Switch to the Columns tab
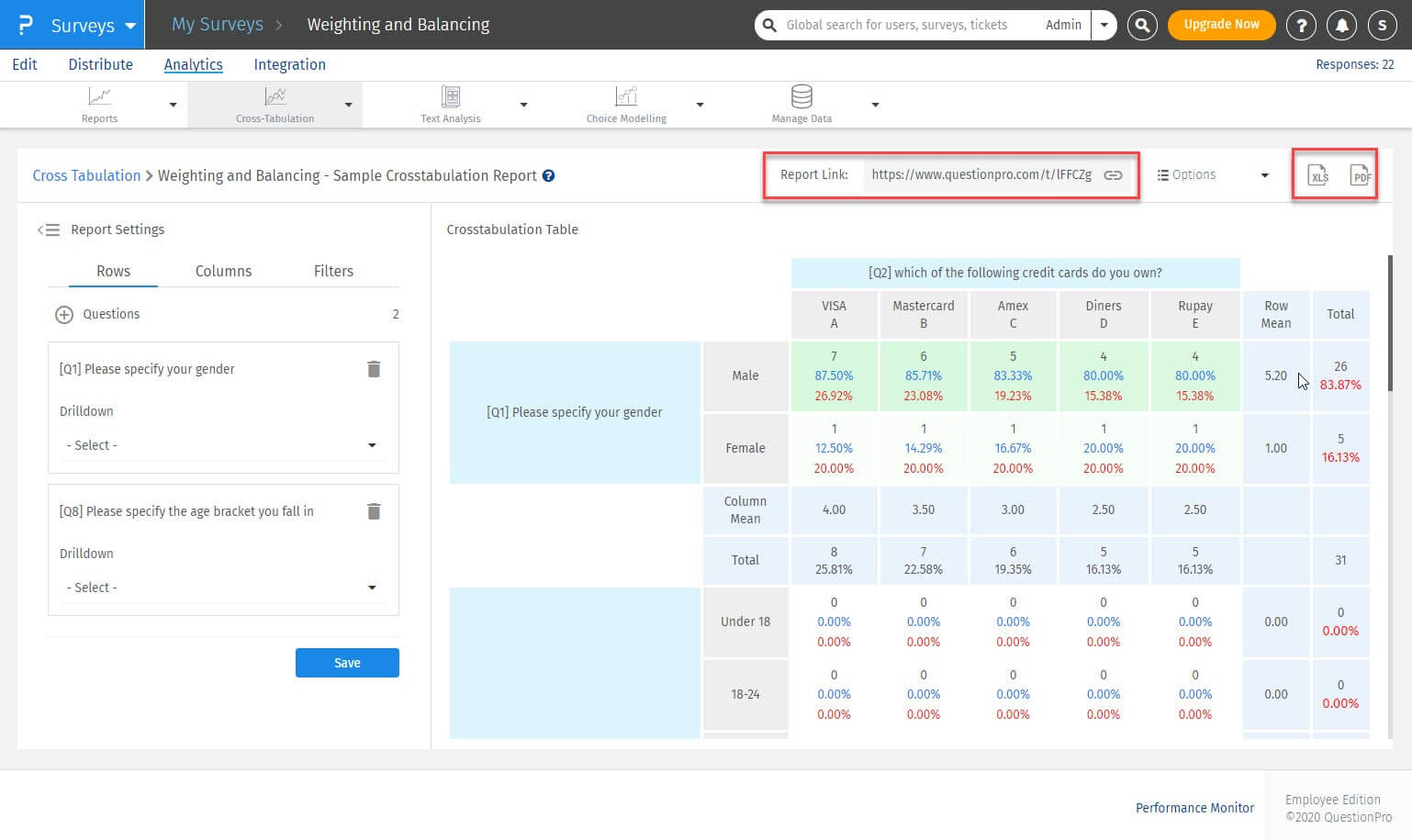 pos(223,271)
